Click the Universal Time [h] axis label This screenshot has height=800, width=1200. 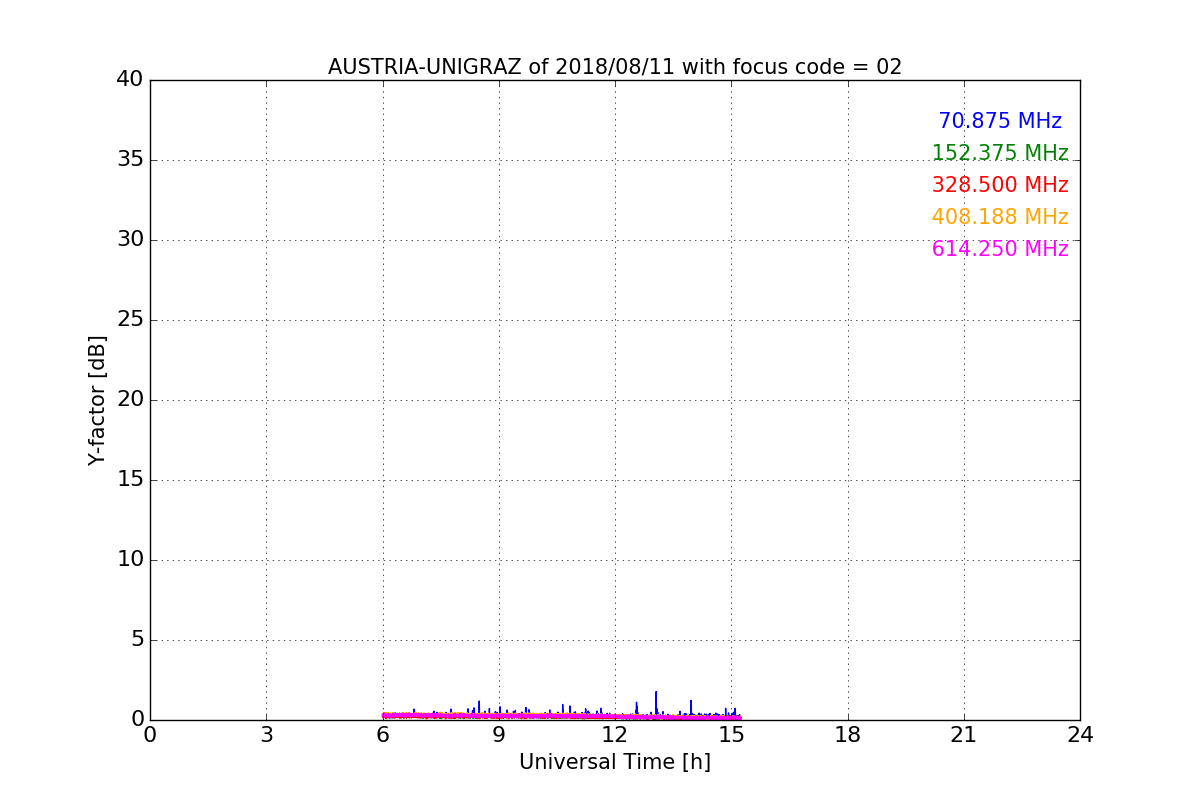point(615,762)
